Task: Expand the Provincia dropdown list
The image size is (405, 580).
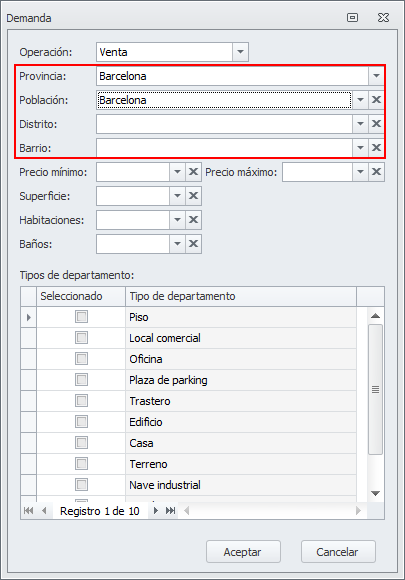Action: [x=376, y=76]
